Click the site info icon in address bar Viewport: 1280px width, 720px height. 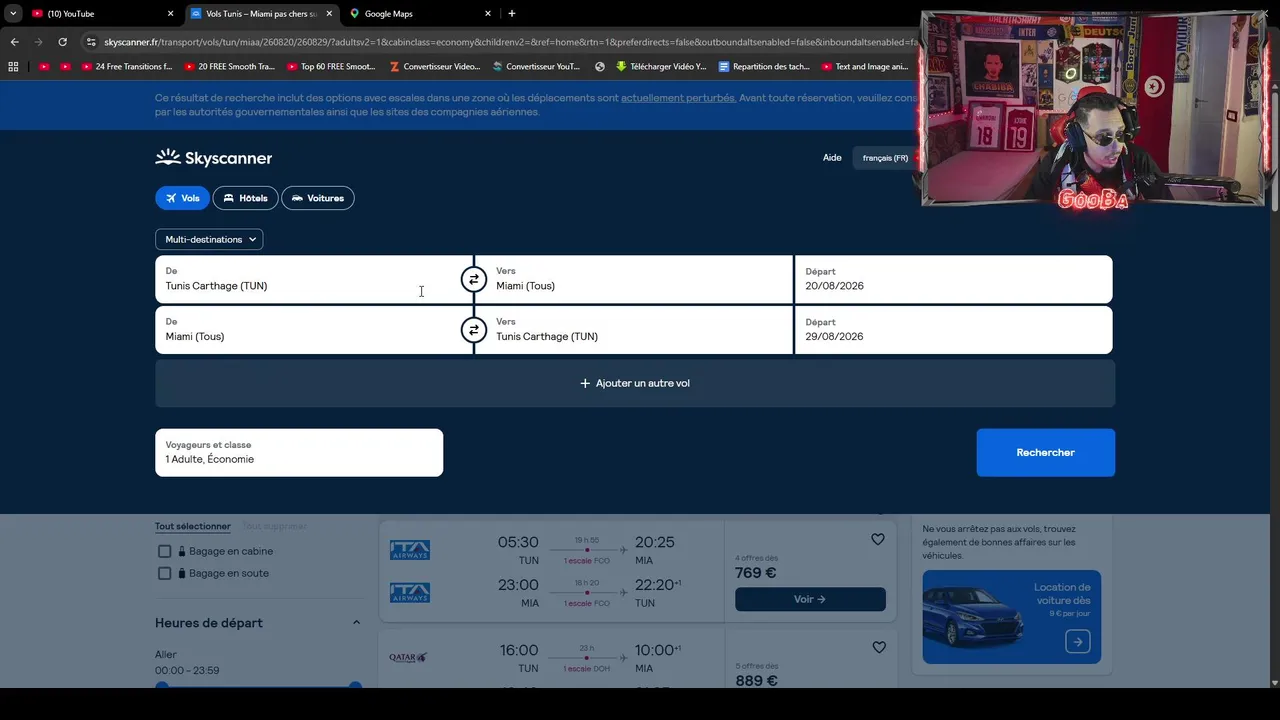[91, 42]
